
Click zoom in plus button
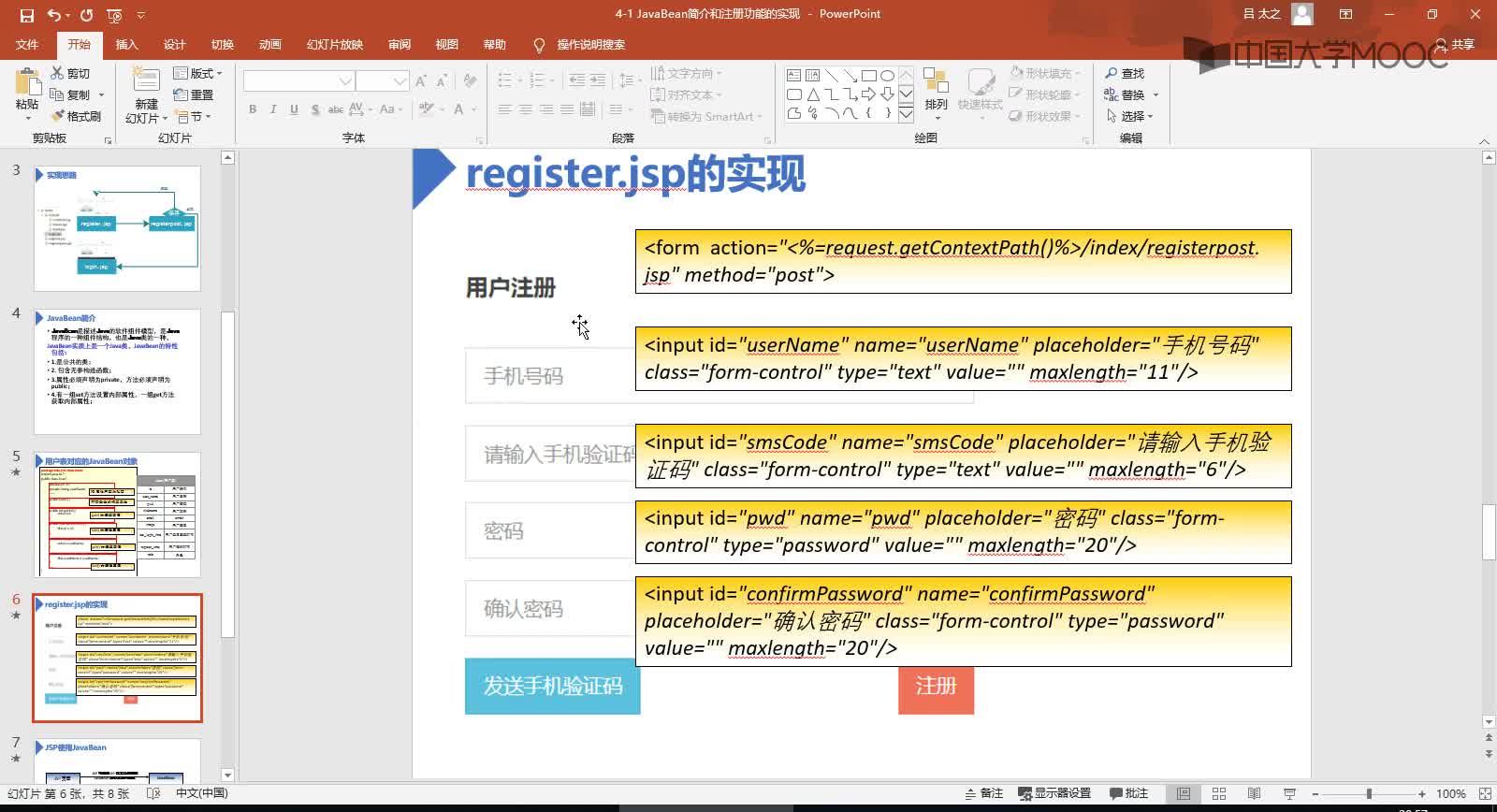pyautogui.click(x=1422, y=793)
